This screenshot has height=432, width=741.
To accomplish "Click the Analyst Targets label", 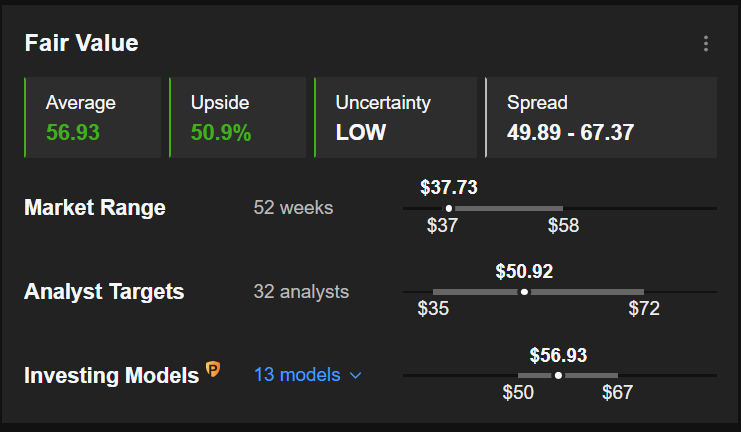I will [x=104, y=292].
